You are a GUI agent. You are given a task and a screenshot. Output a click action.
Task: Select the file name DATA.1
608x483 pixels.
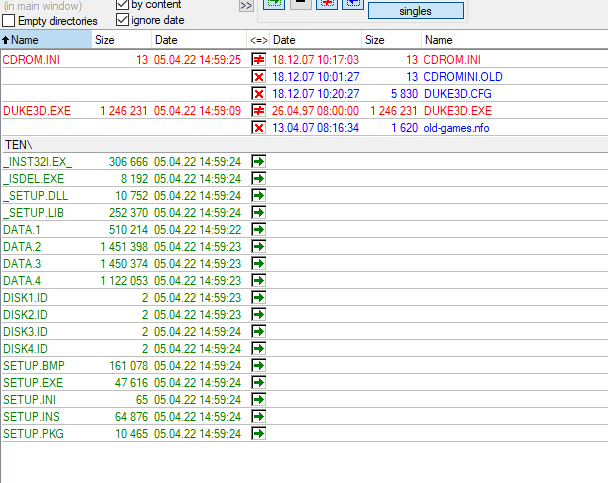pyautogui.click(x=22, y=230)
